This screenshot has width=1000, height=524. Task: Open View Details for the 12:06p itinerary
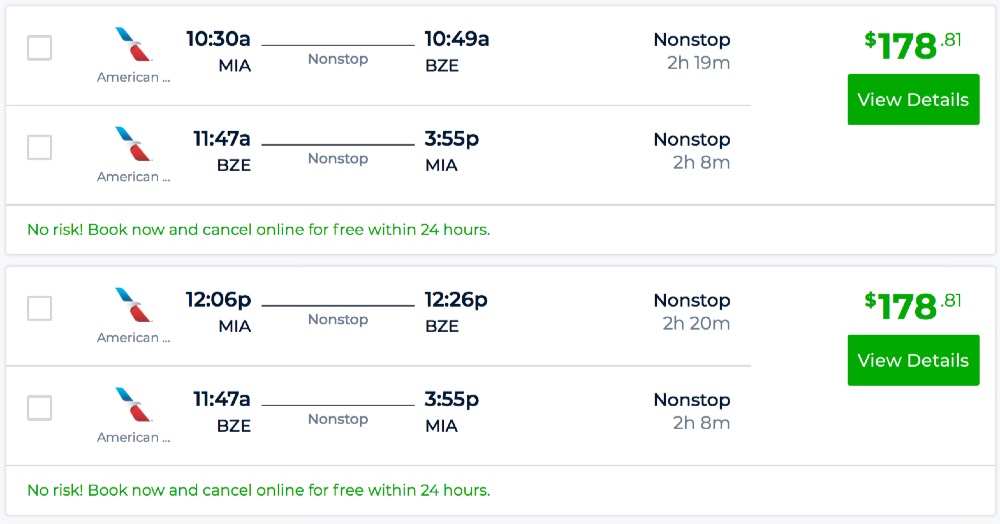tap(913, 360)
